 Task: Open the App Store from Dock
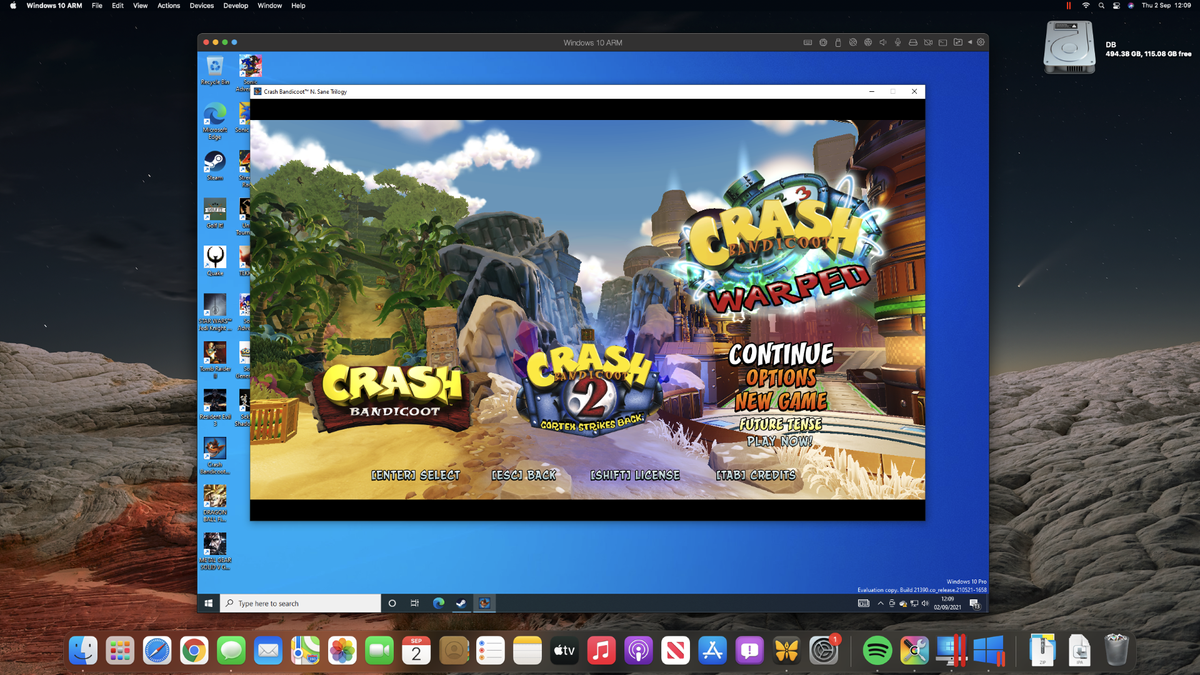pyautogui.click(x=712, y=650)
